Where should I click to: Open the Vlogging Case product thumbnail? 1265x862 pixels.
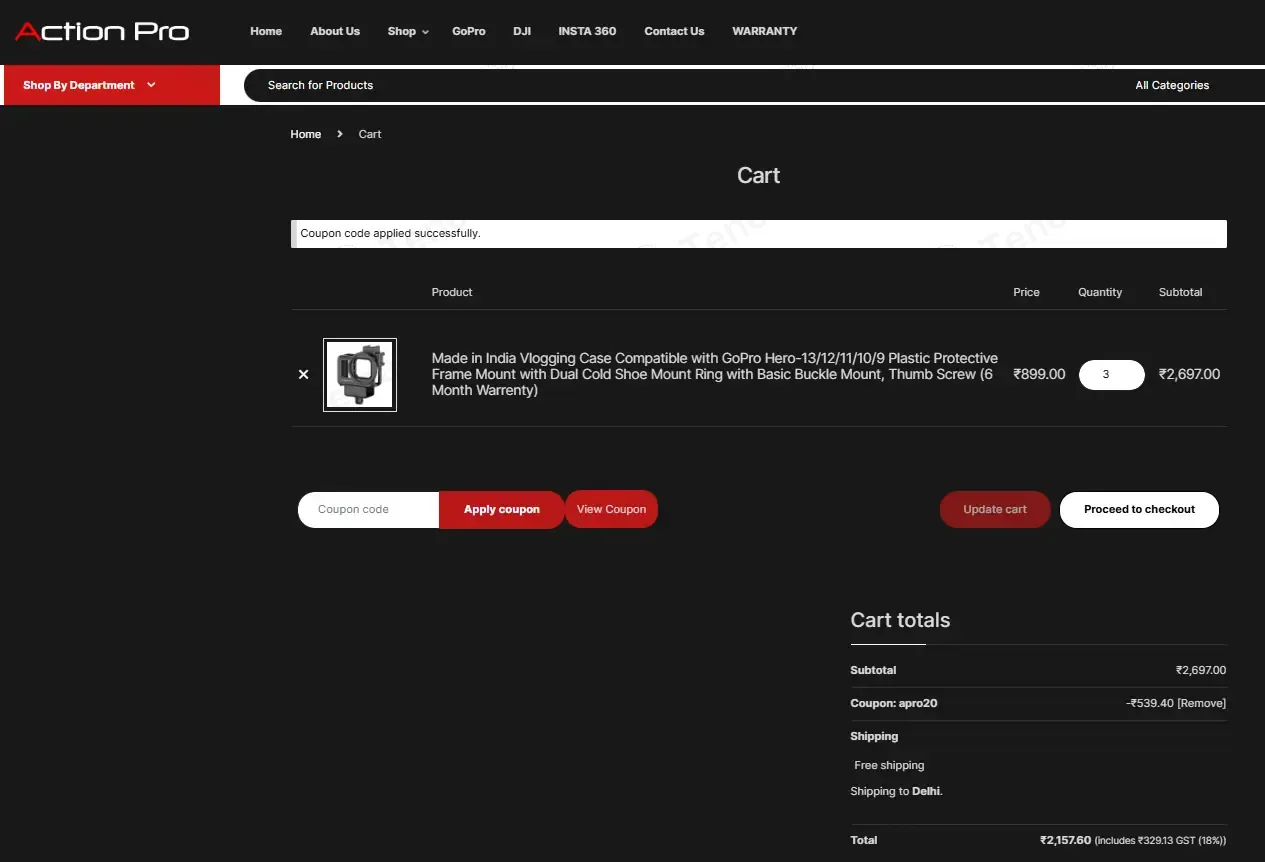tap(360, 375)
